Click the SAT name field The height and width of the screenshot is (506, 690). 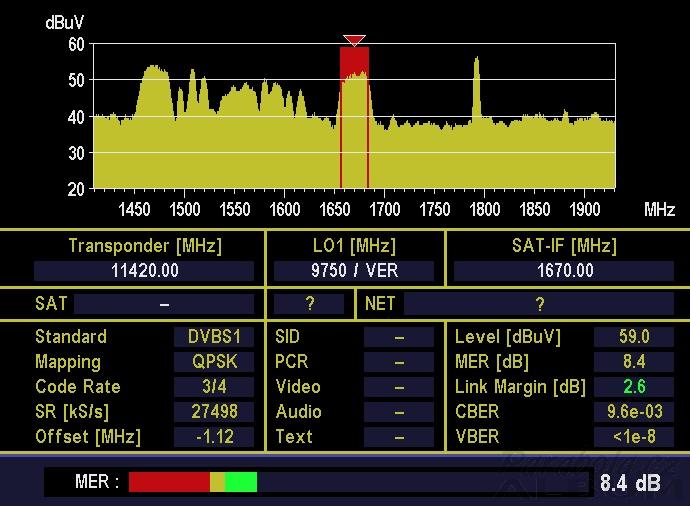(164, 304)
